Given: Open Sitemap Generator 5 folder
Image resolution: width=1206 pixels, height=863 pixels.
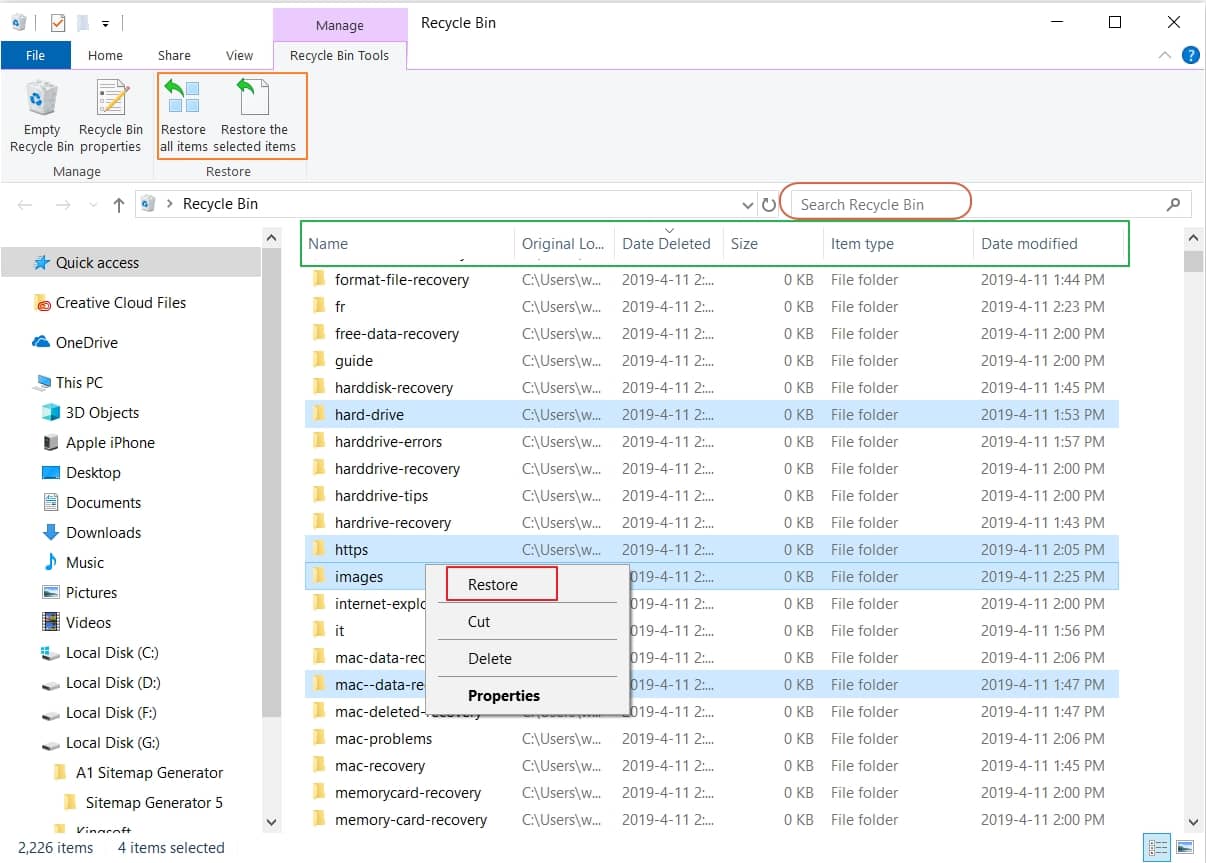Looking at the screenshot, I should [x=154, y=802].
